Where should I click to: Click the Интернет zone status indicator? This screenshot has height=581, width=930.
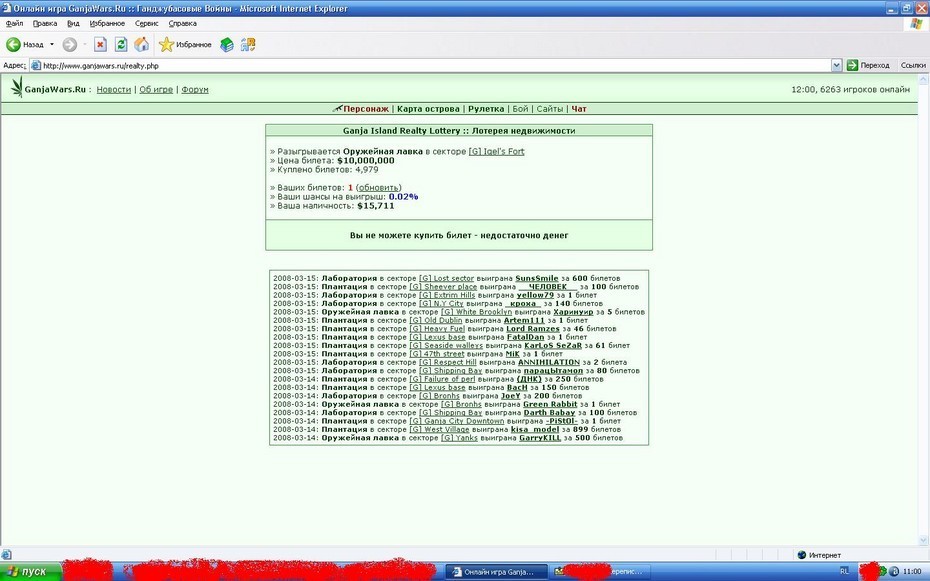pos(819,555)
